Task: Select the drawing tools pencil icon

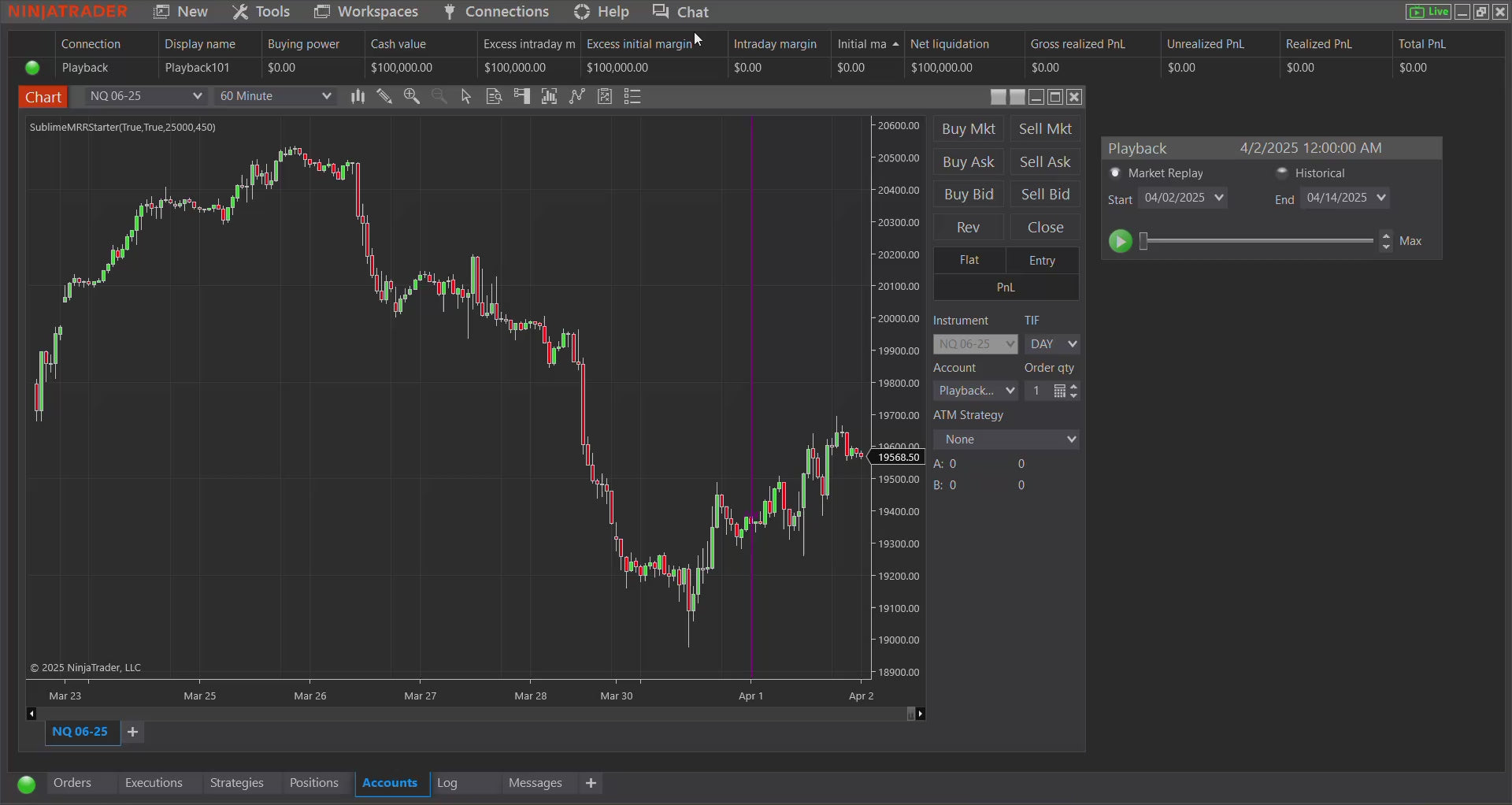Action: pos(384,96)
